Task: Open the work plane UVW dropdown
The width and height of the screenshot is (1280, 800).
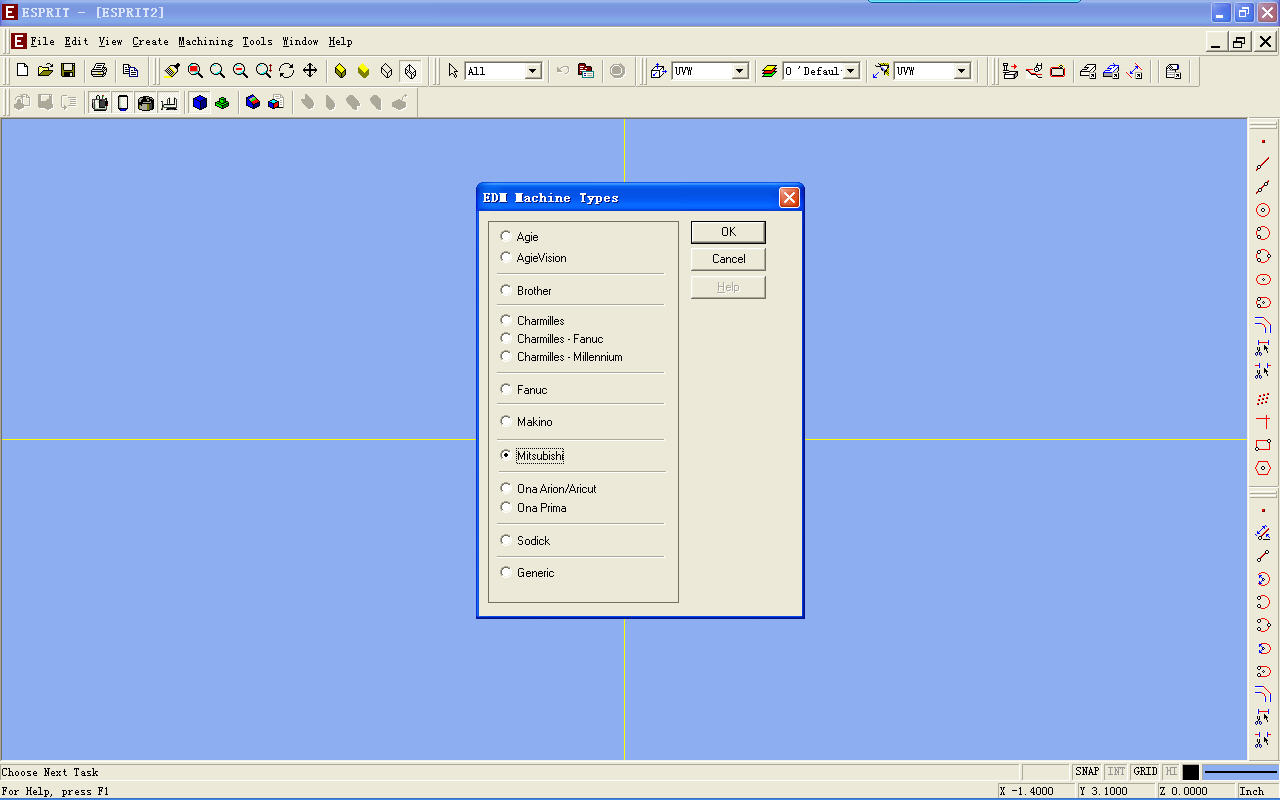Action: [x=740, y=71]
